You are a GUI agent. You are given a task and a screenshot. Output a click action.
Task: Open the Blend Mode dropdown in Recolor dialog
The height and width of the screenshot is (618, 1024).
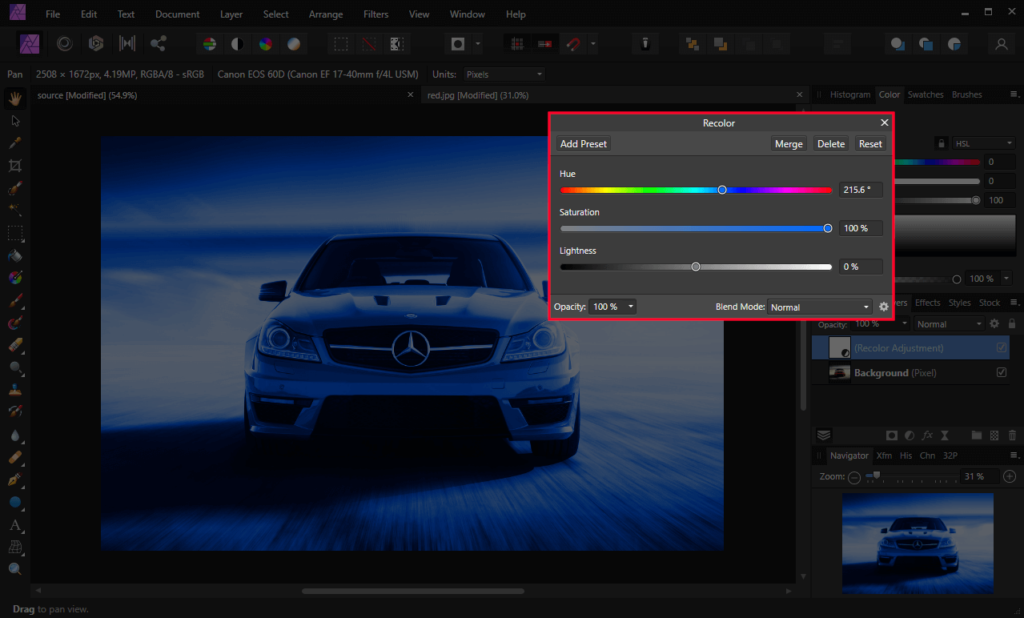pyautogui.click(x=818, y=306)
